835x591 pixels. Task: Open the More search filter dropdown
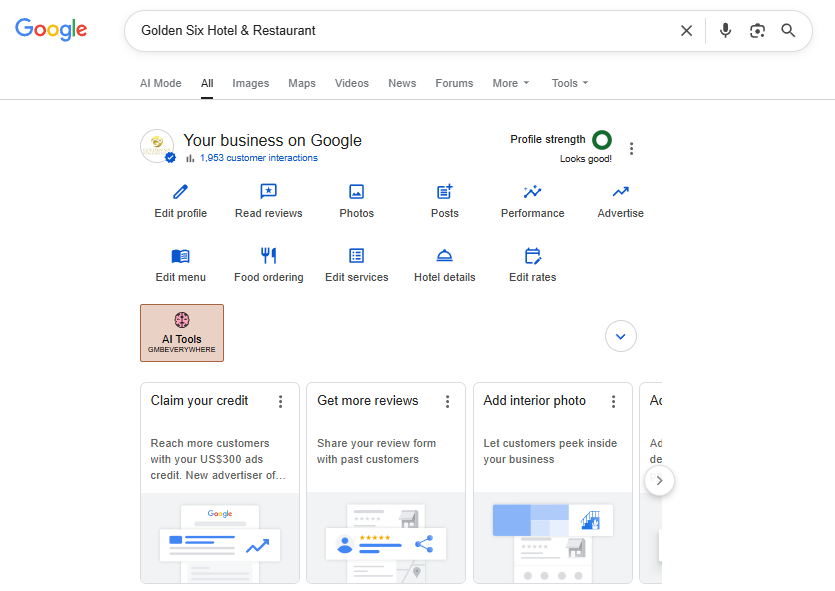[x=511, y=83]
